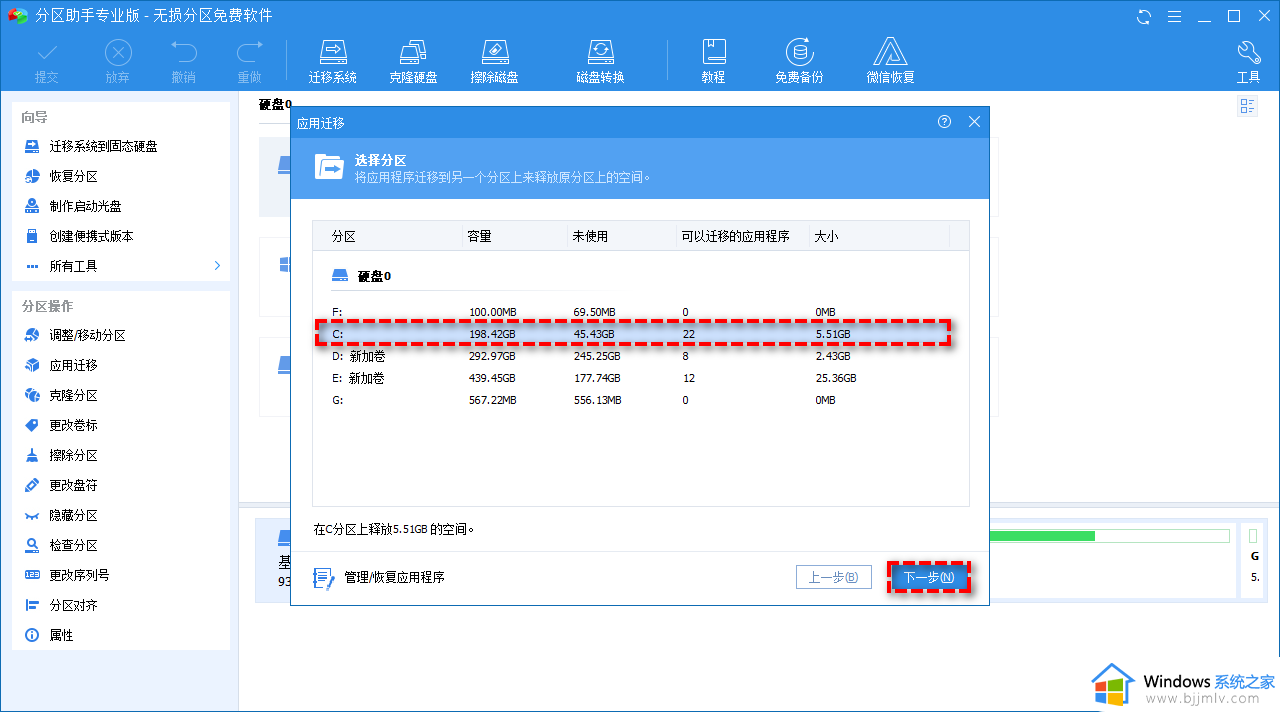Click the 分区对齐 sidebar icon
1280x712 pixels.
point(31,606)
